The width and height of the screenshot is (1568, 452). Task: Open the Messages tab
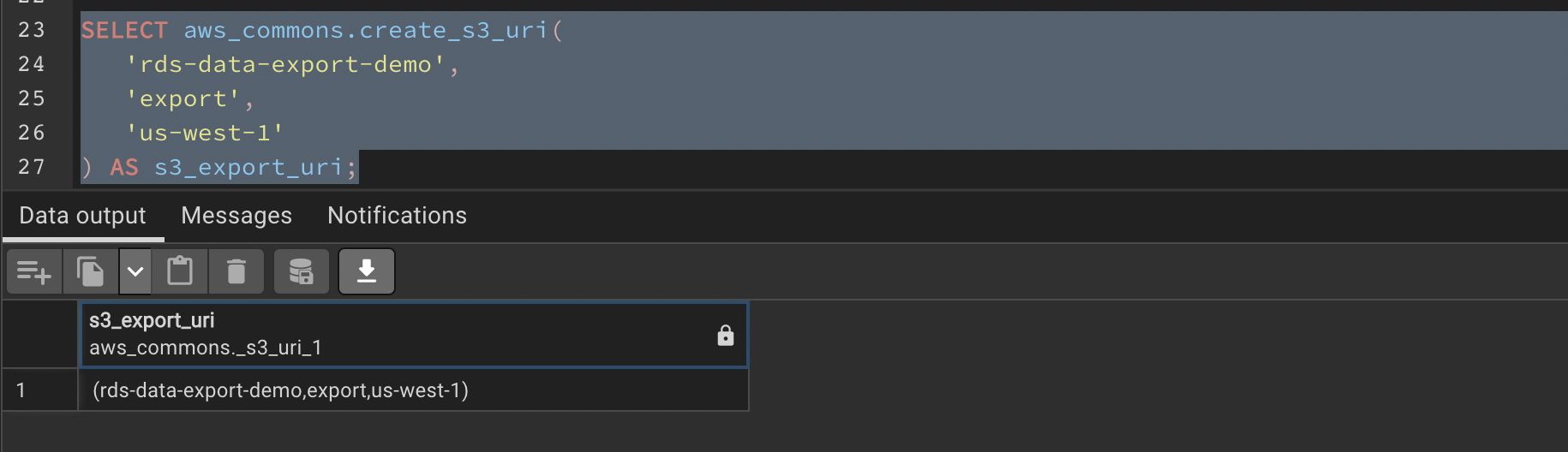point(236,216)
